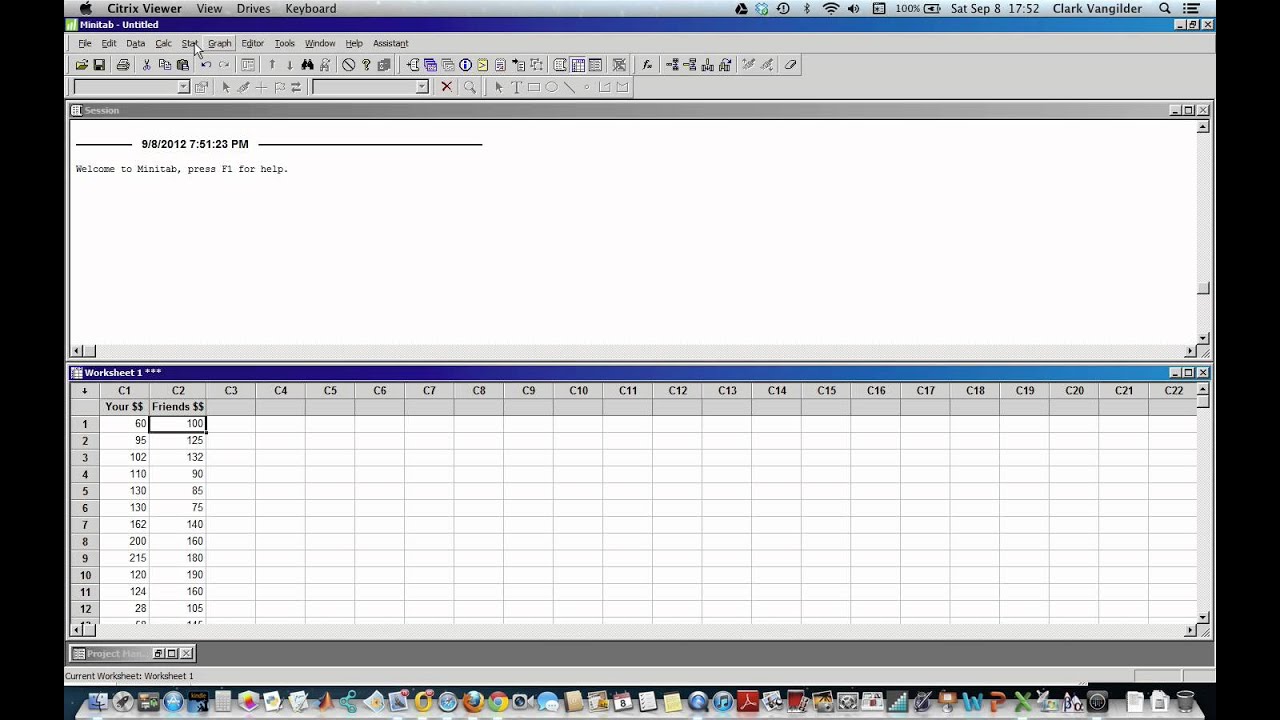This screenshot has height=720, width=1280.
Task: Print using the printer toolbar icon
Action: coord(123,65)
